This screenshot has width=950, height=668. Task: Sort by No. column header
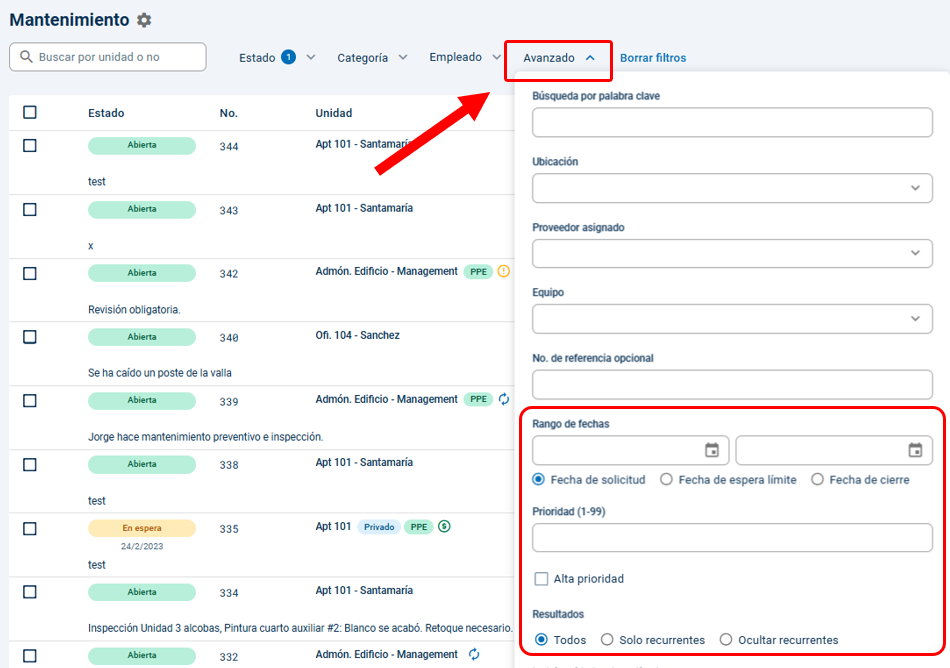228,113
